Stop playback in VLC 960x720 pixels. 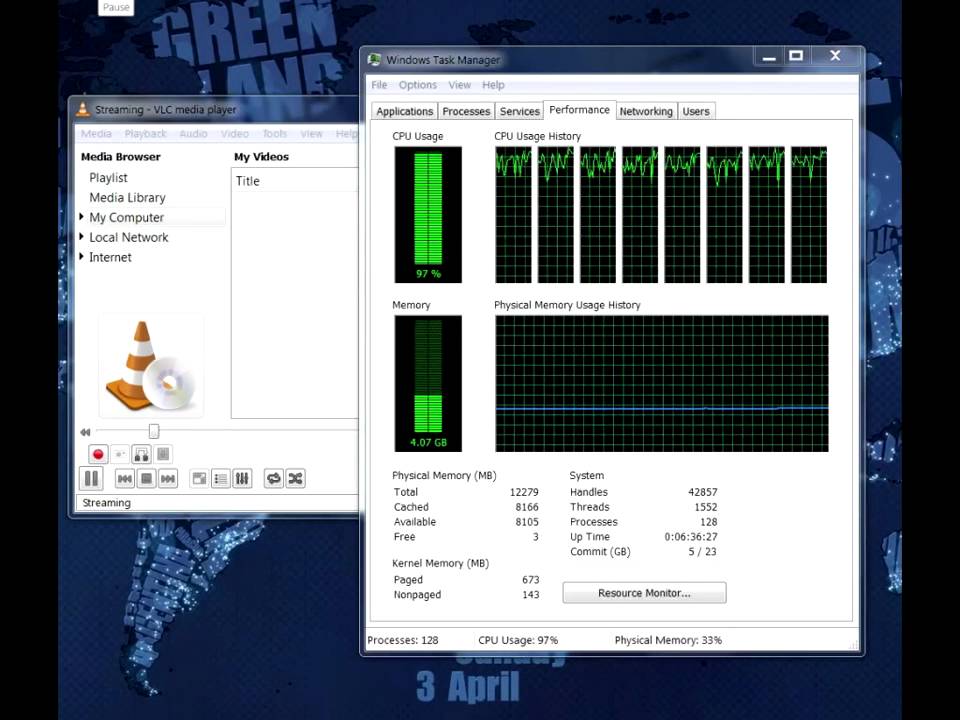[x=146, y=479]
